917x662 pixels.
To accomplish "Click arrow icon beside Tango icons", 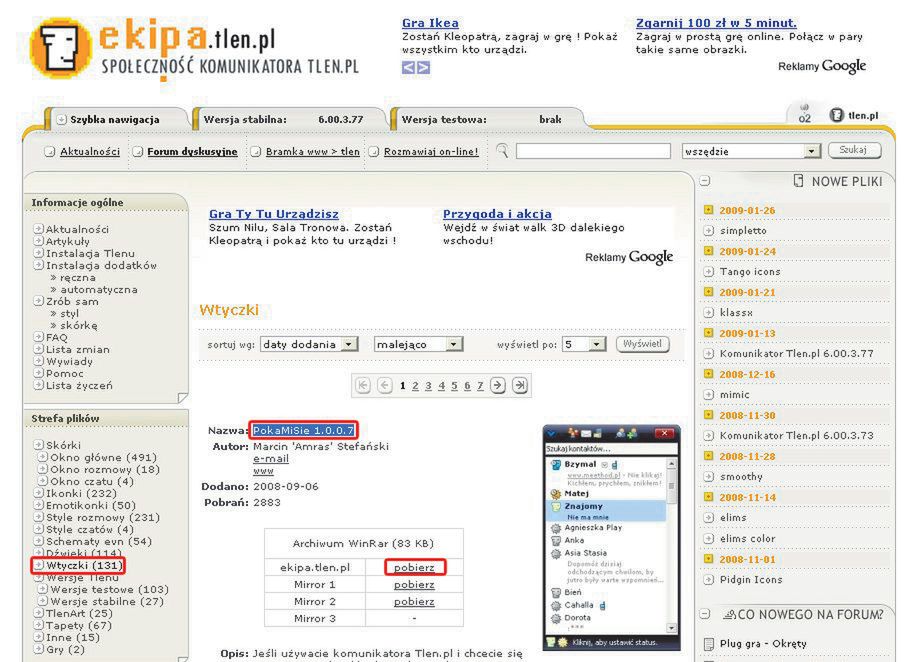I will click(x=709, y=271).
